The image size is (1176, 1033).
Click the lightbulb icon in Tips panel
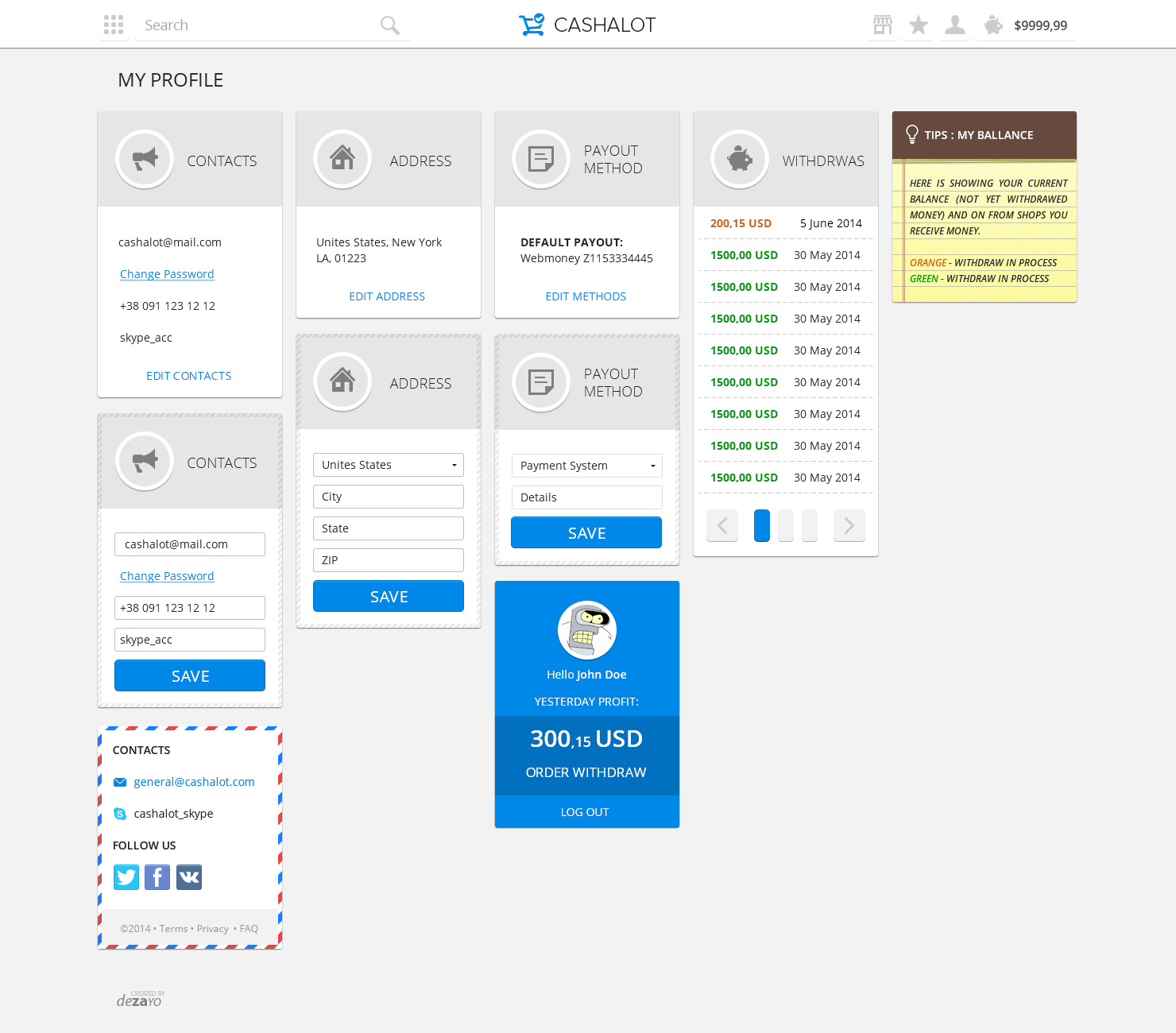tap(912, 134)
